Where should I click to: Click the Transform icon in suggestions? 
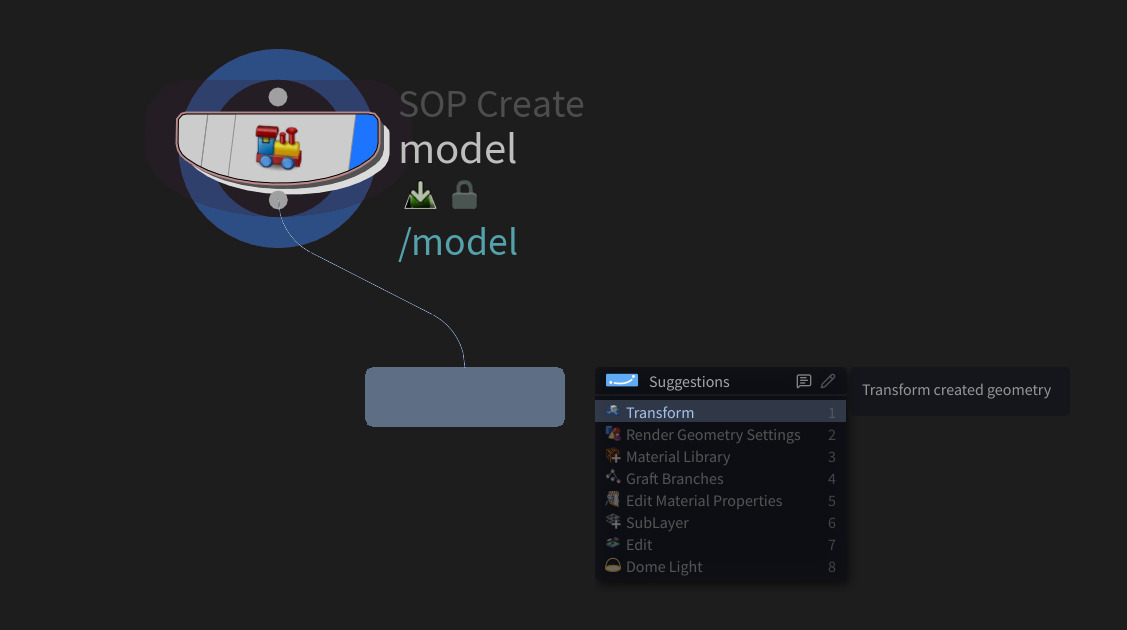tap(613, 412)
